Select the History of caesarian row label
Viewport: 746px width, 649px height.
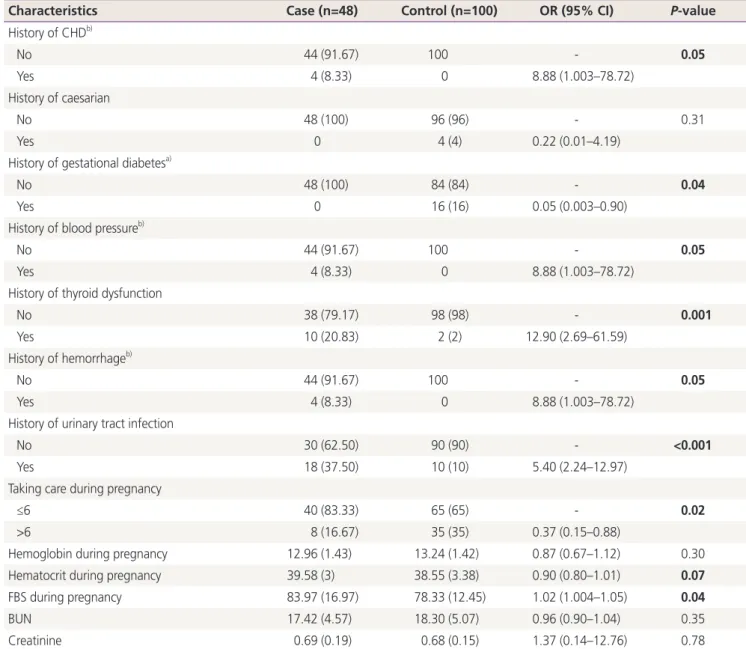coord(59,98)
